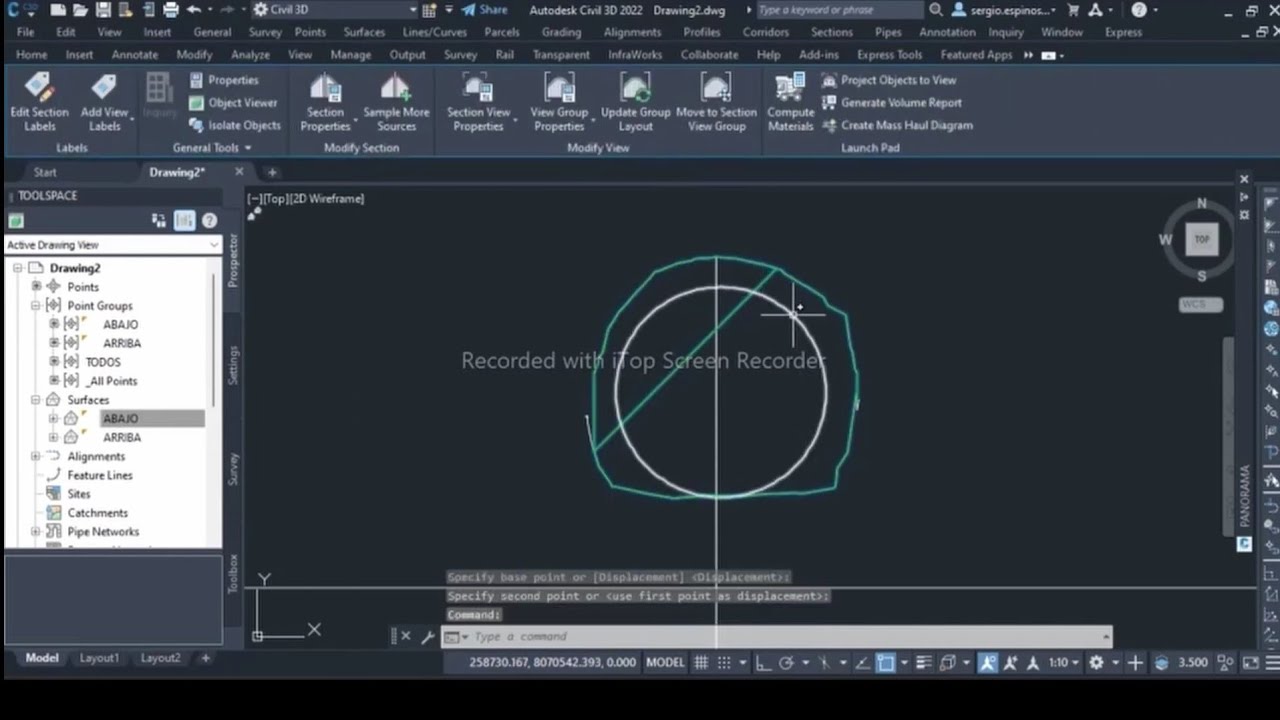Screen dimensions: 1280x720
Task: Expand the Pipe Networks tree node
Action: pyautogui.click(x=36, y=532)
